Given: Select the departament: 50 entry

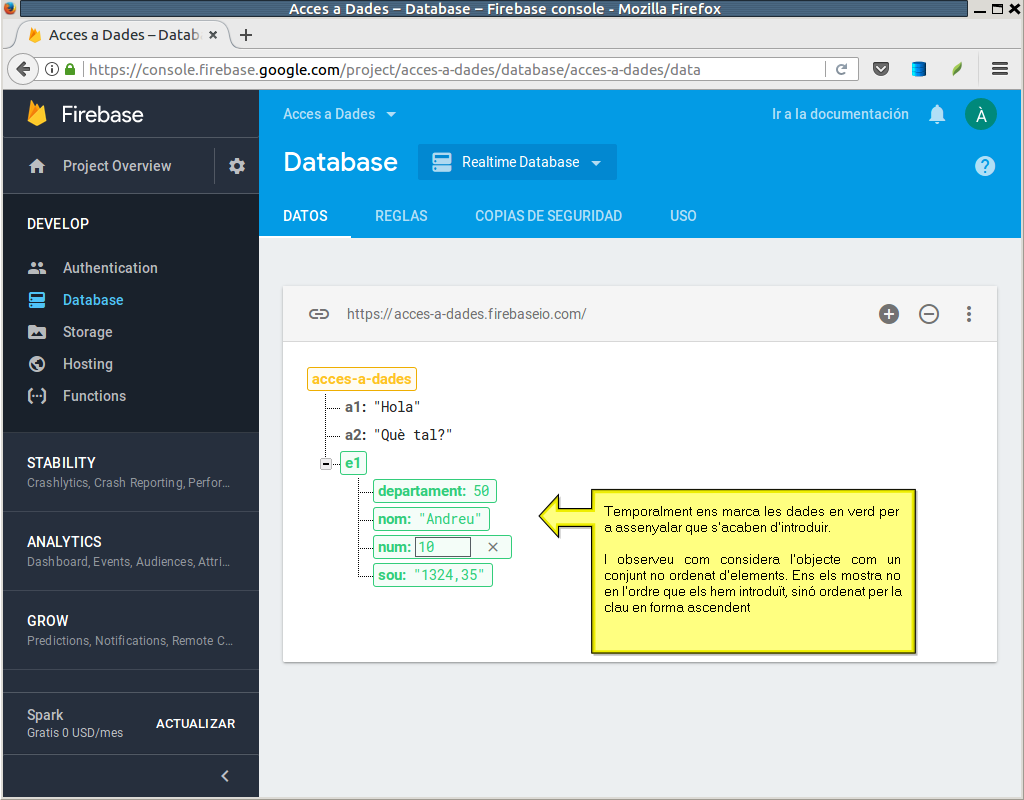Looking at the screenshot, I should click(x=434, y=491).
